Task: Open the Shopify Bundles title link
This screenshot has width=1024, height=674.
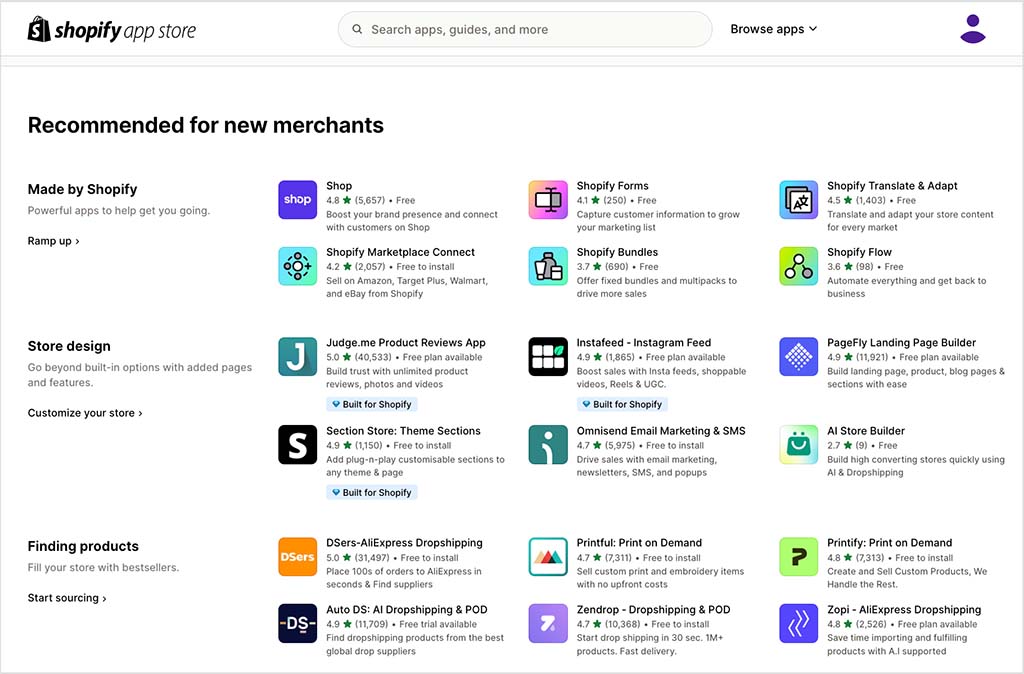Action: click(617, 252)
